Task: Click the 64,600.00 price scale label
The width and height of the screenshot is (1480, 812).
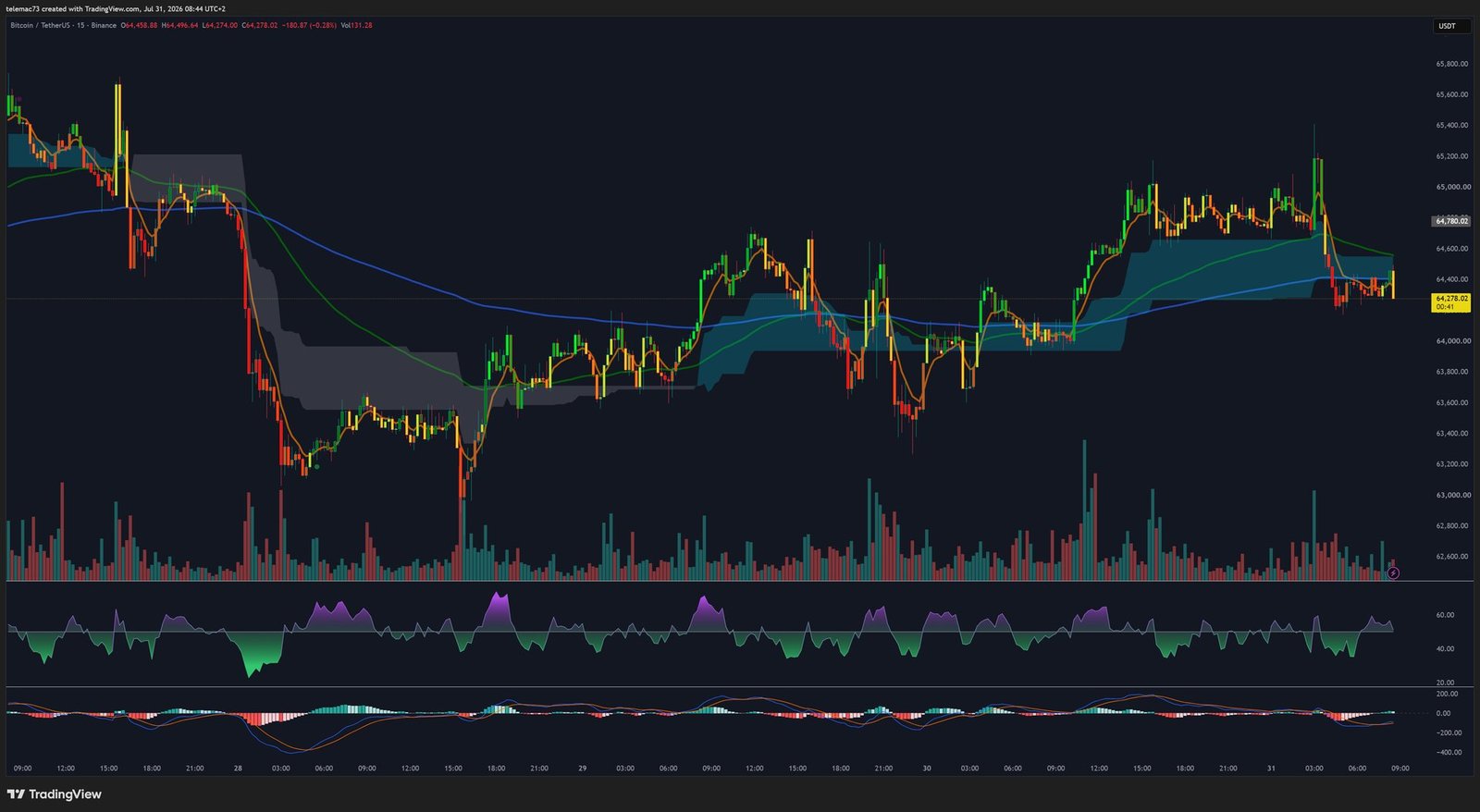Action: tap(1452, 249)
